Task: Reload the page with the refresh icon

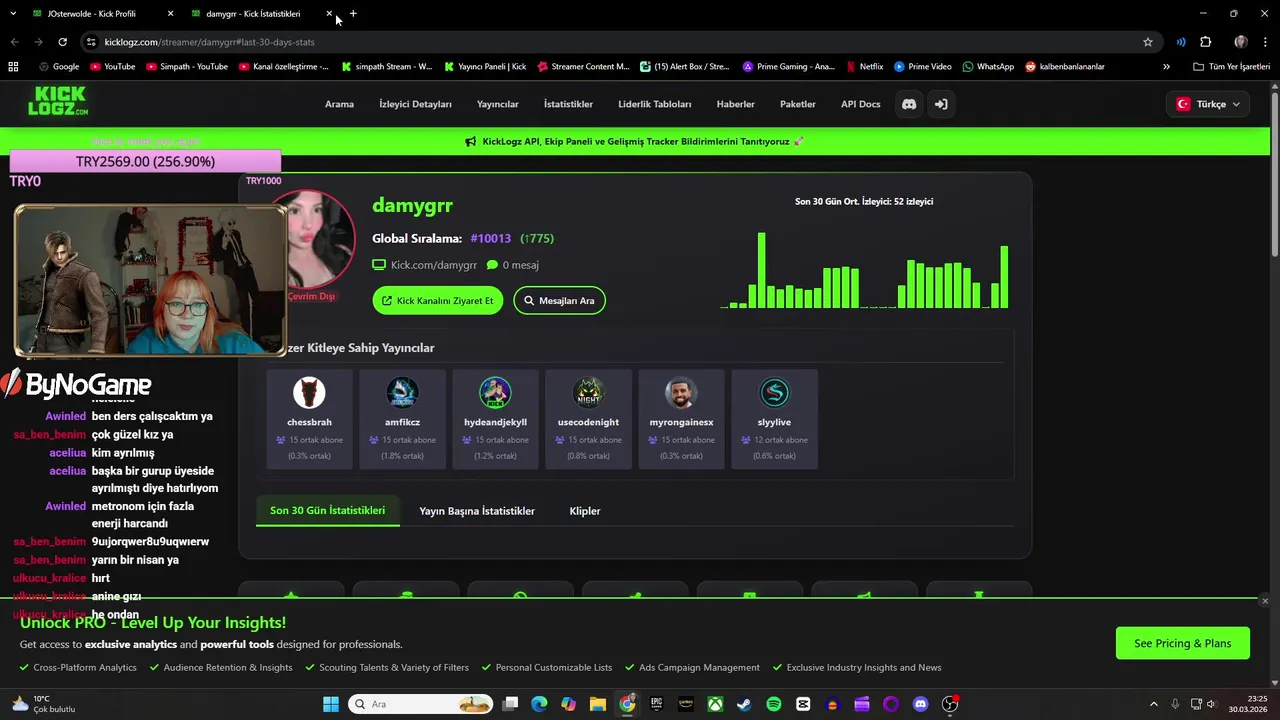Action: (62, 42)
